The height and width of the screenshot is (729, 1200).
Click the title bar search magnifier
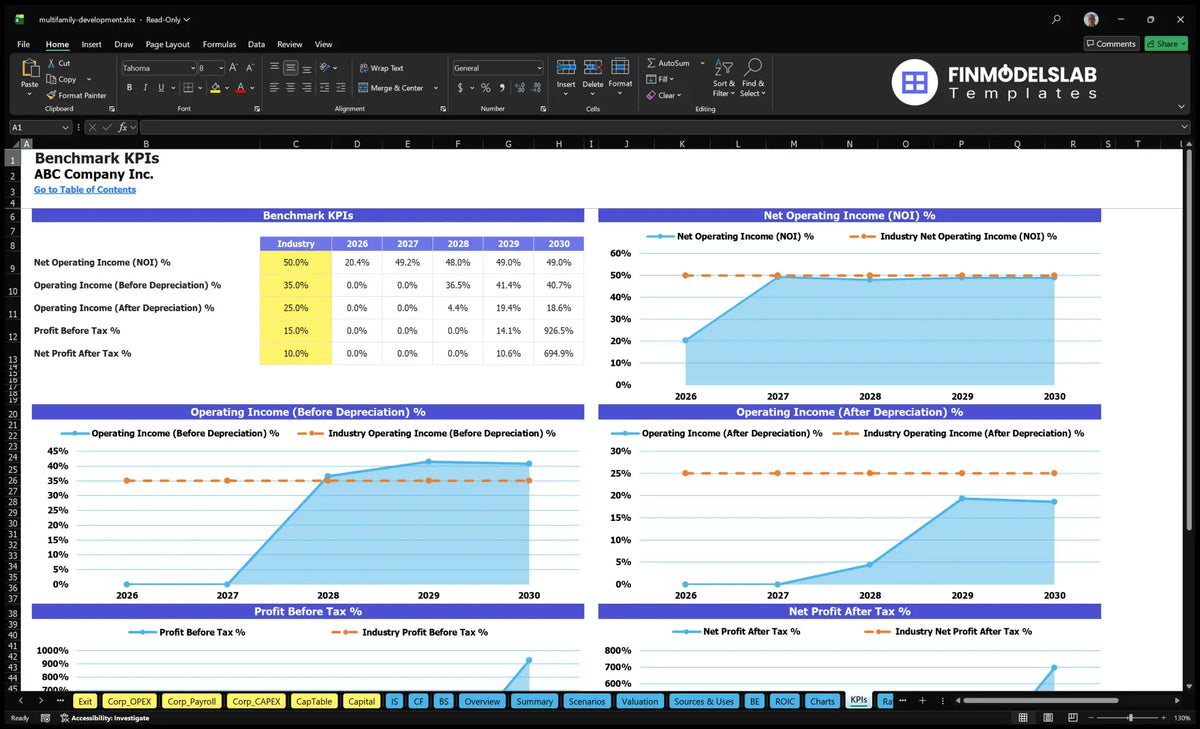(1057, 19)
